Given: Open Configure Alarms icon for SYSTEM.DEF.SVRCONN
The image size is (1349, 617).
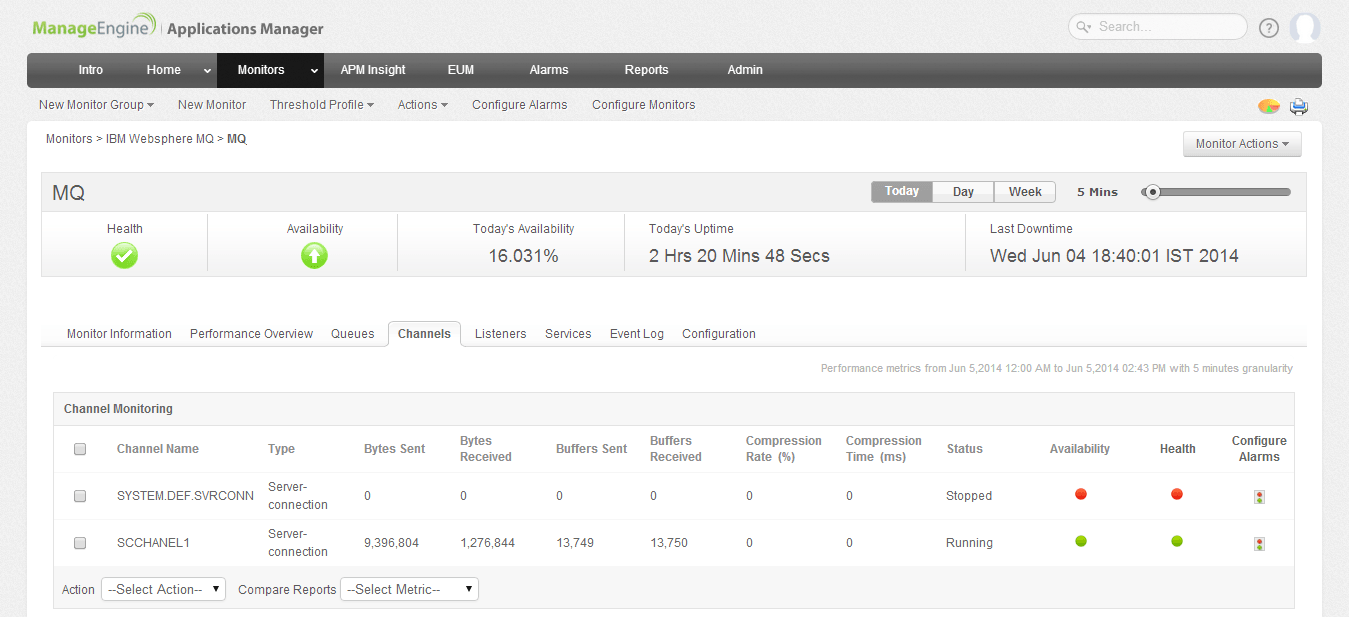Looking at the screenshot, I should pyautogui.click(x=1259, y=497).
